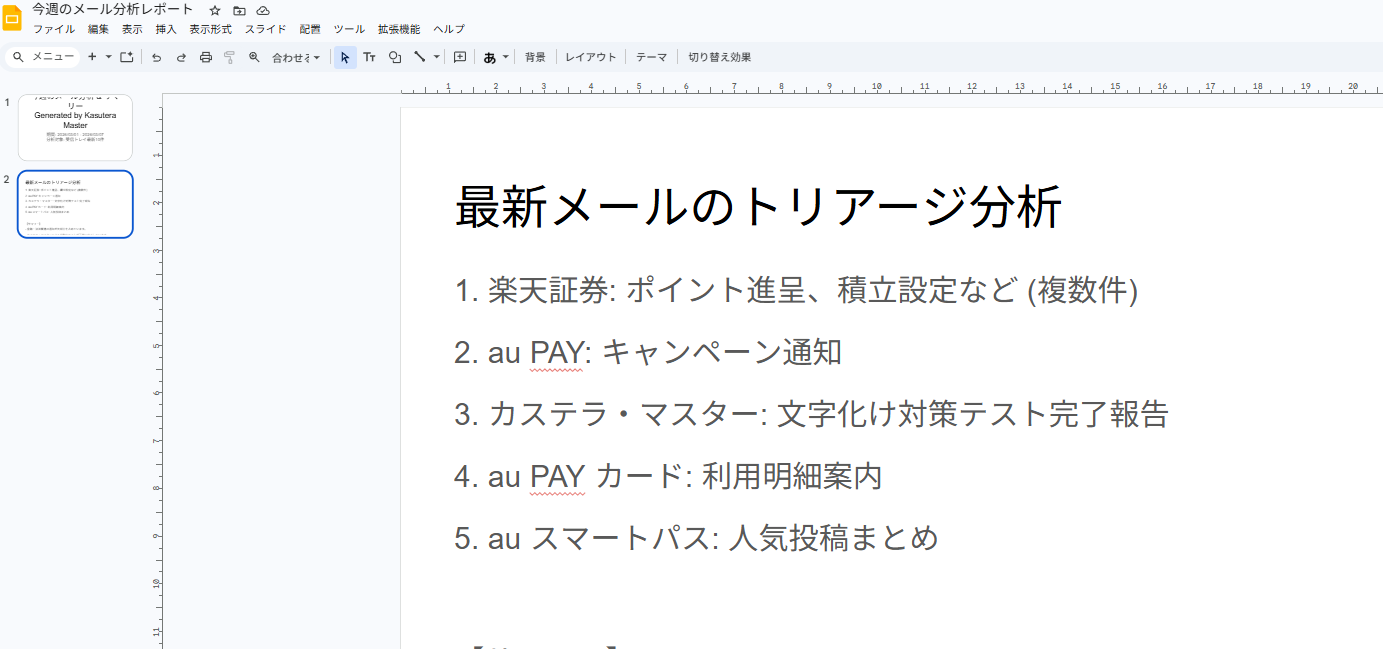Screen dimensions: 1383x649
Task: Select the text box tool
Action: (x=369, y=57)
